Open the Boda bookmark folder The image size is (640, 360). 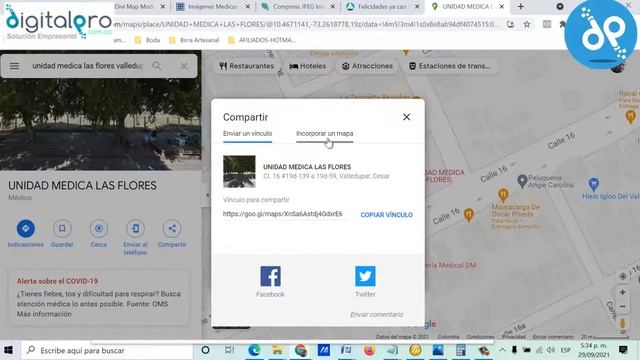click(147, 40)
